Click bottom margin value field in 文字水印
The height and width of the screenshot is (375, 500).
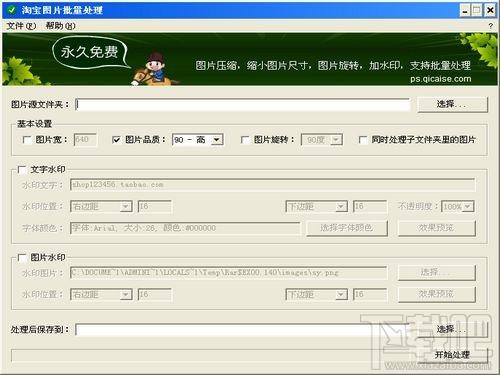[x=370, y=207]
